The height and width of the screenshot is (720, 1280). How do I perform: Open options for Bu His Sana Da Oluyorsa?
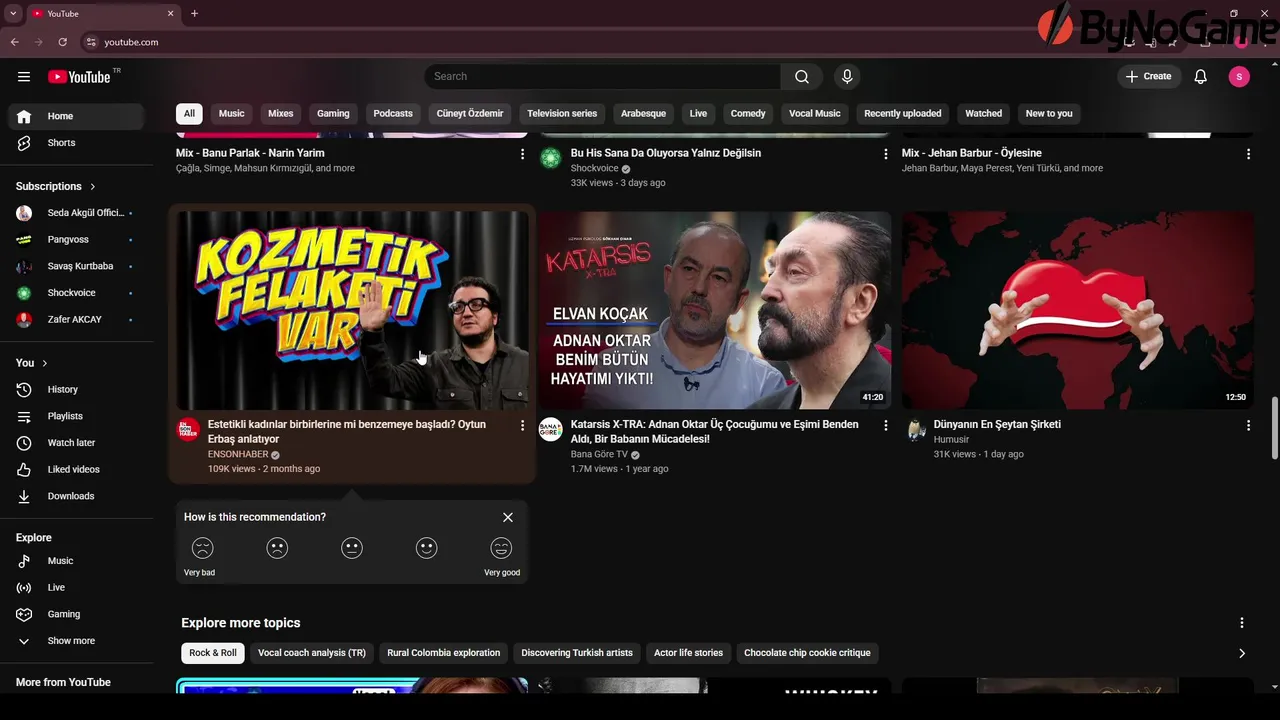pos(885,154)
